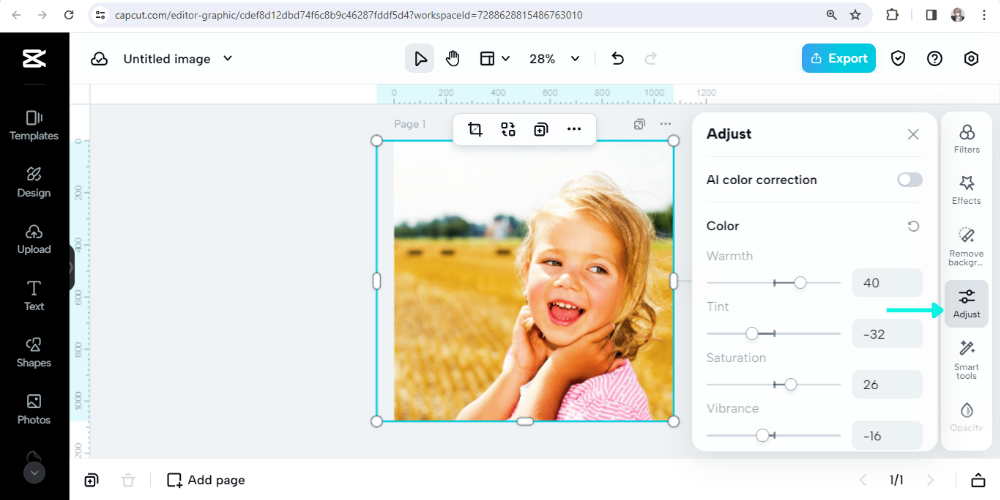1000x500 pixels.
Task: Open the Effects tool tab
Action: pos(967,189)
